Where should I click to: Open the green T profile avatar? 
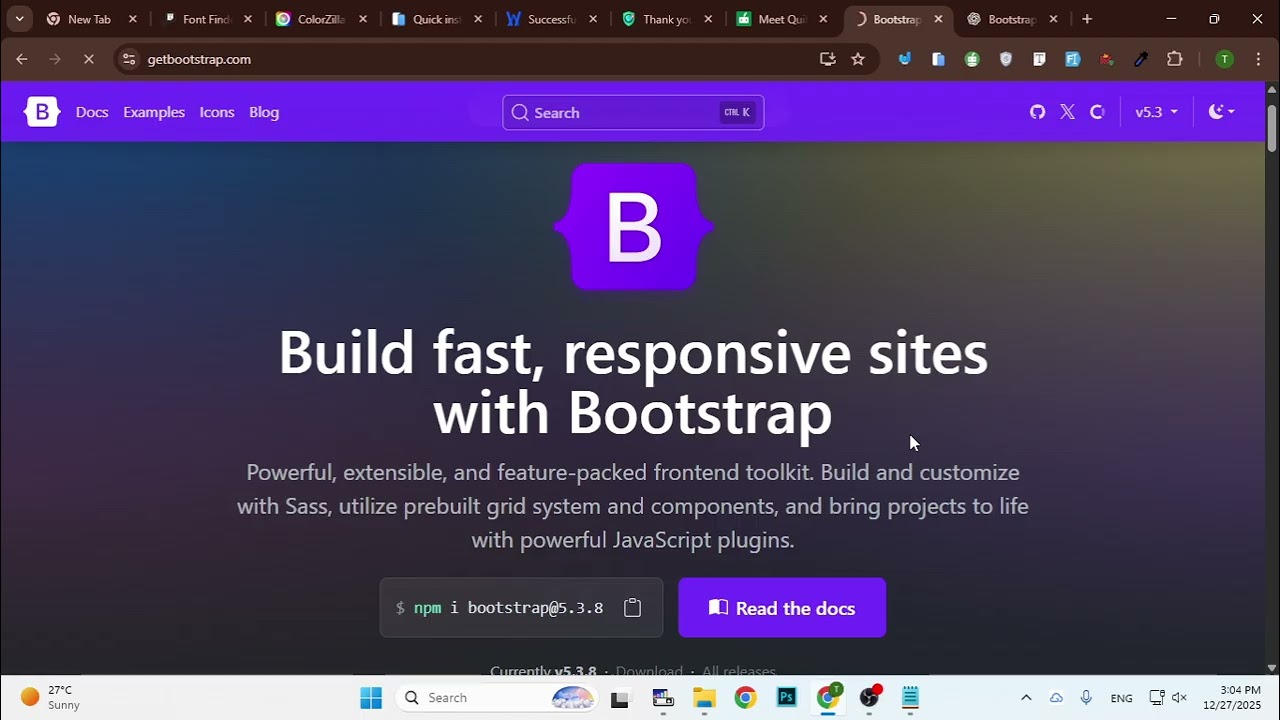click(1224, 59)
